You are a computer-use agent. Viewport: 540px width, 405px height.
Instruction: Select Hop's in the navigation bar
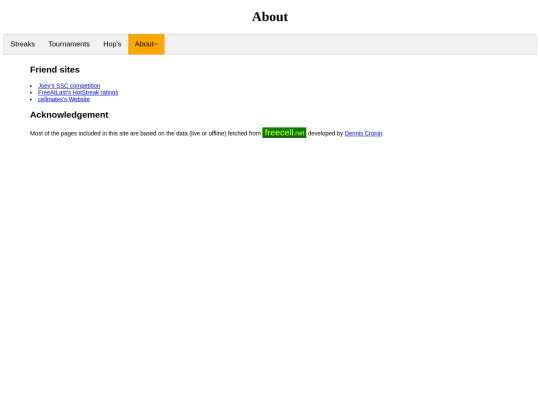coord(112,44)
